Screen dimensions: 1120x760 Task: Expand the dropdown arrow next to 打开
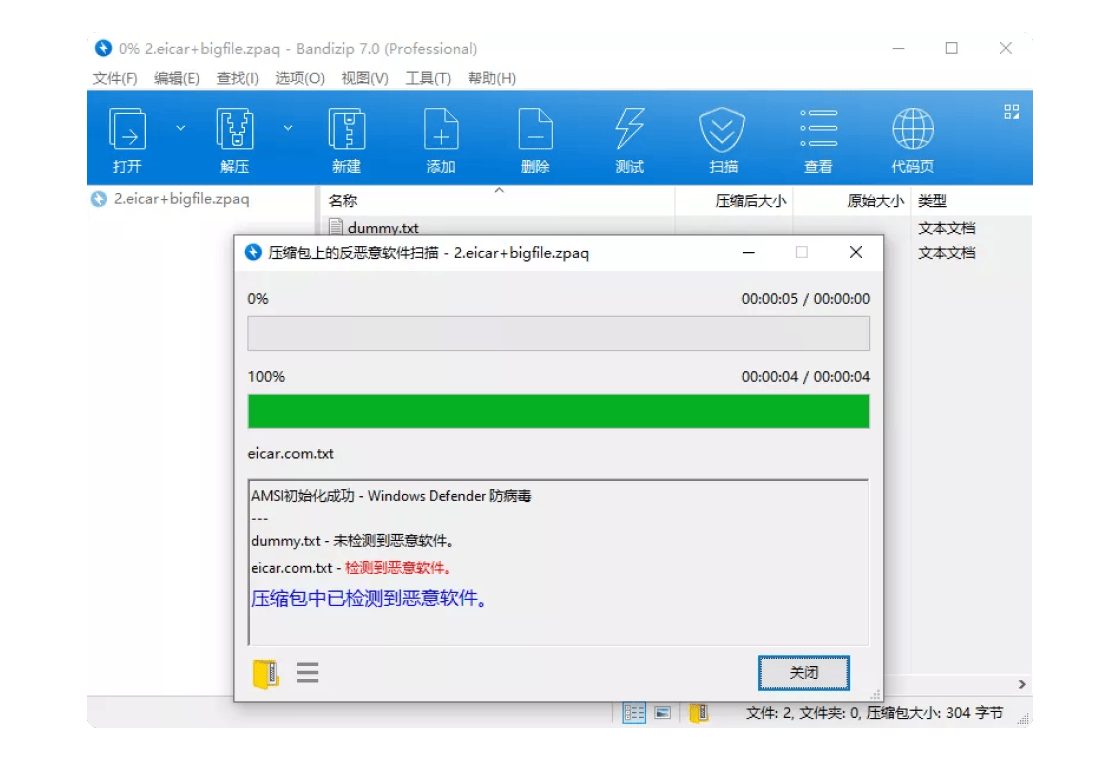click(181, 128)
